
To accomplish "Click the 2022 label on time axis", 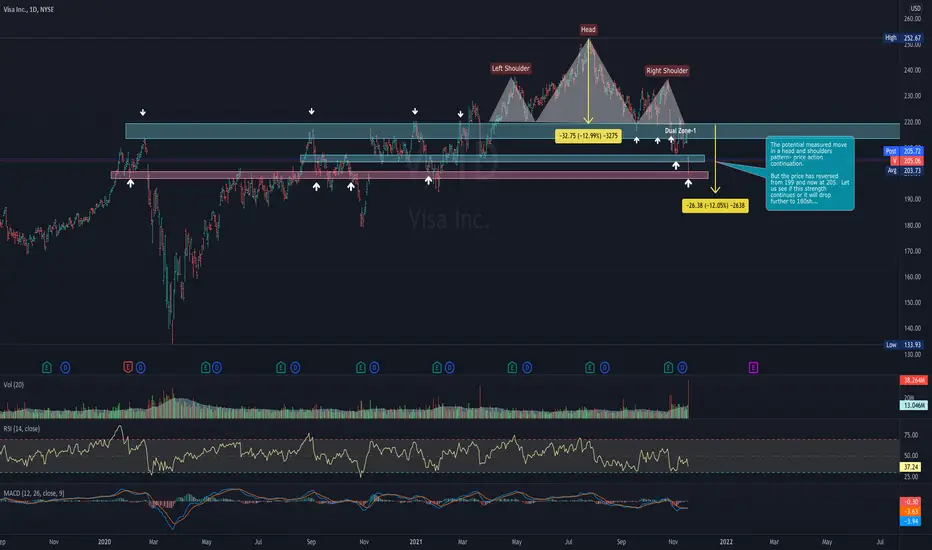I will (726, 542).
